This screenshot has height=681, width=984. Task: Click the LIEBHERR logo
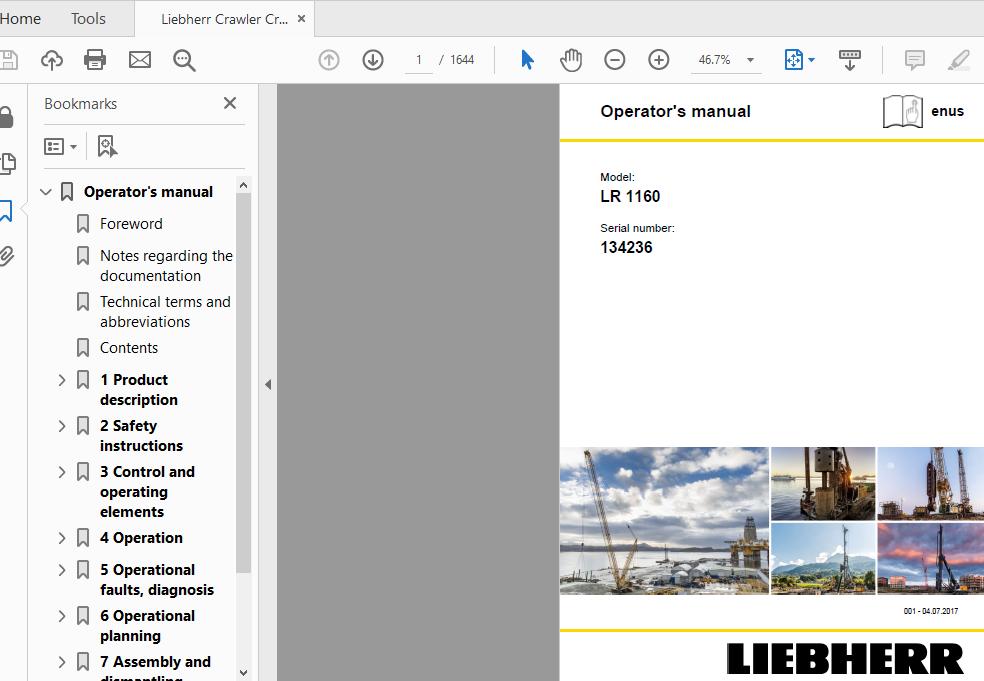click(x=845, y=658)
